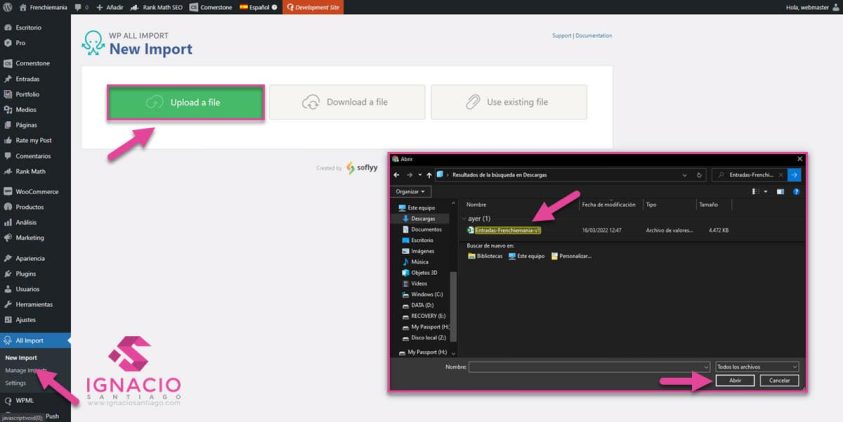Click the Upload a file button

tap(185, 102)
